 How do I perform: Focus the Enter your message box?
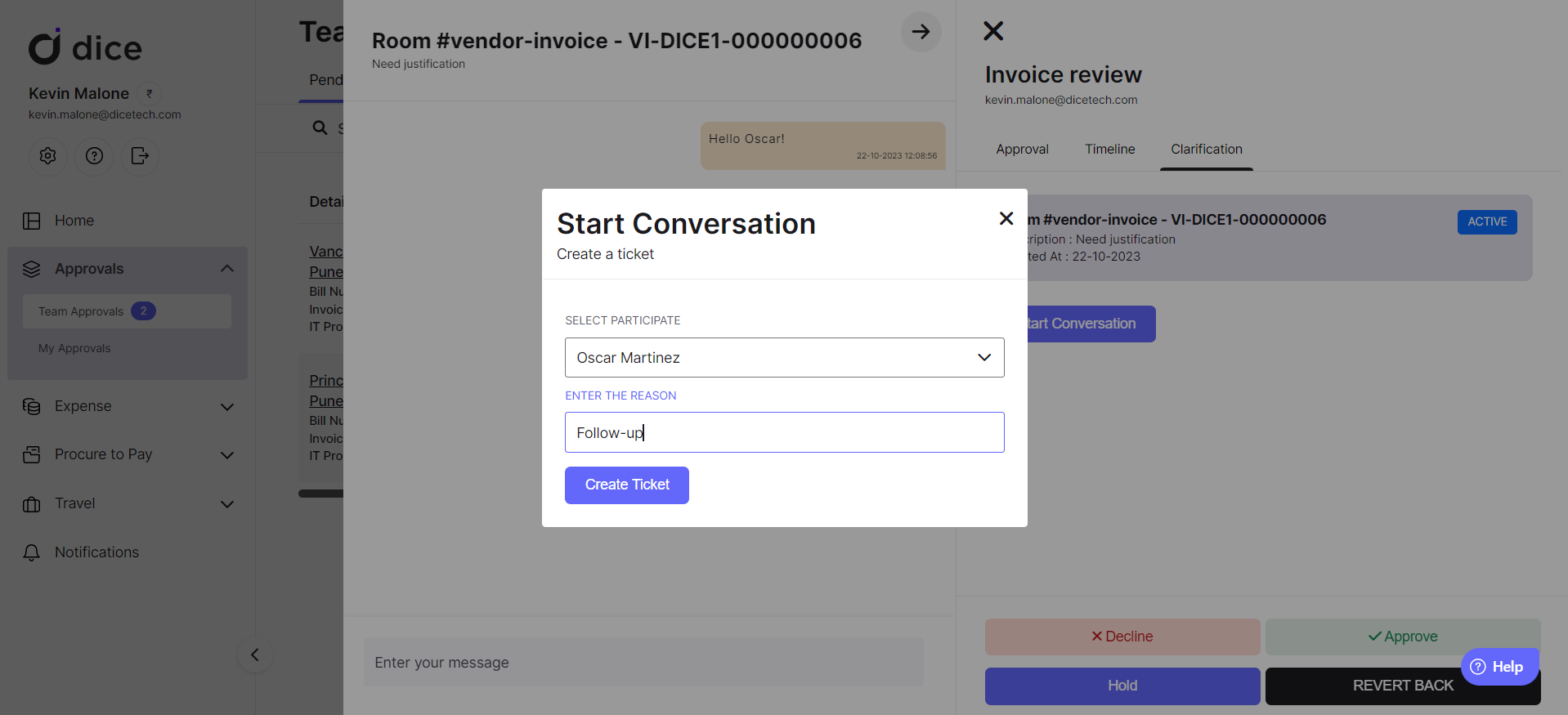pos(644,662)
